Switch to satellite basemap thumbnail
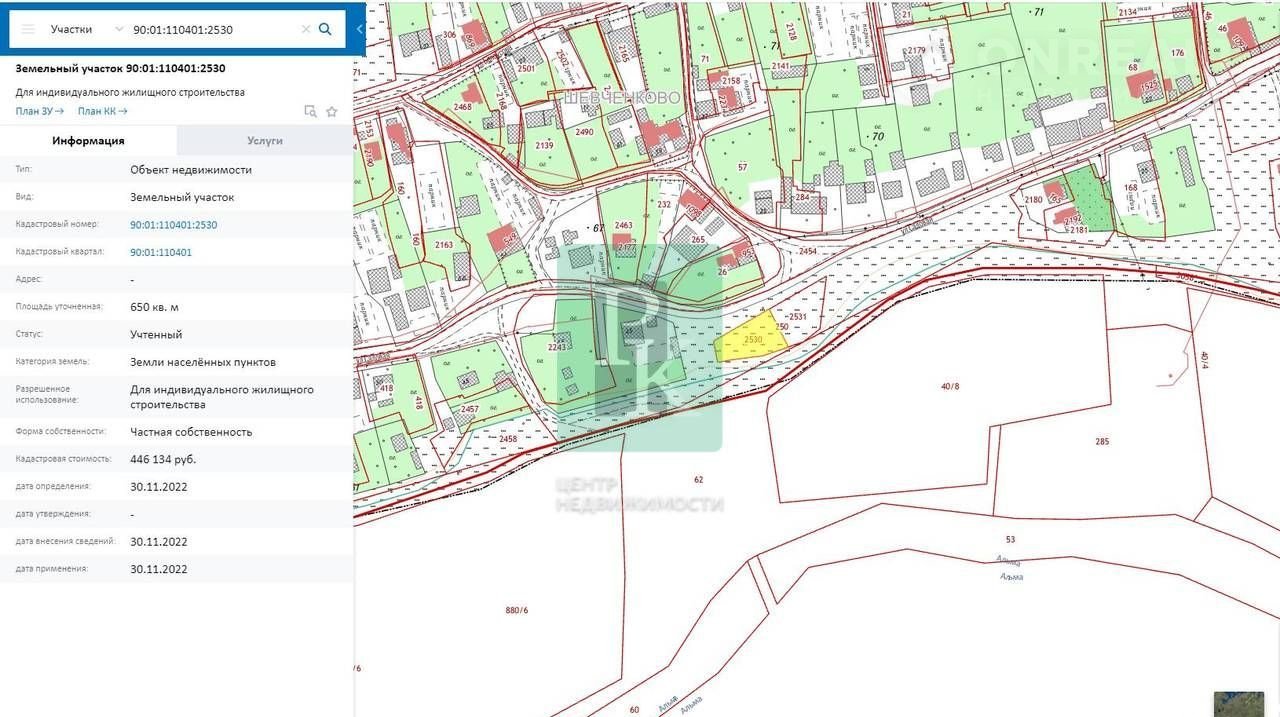The width and height of the screenshot is (1280, 717). coord(1238,704)
